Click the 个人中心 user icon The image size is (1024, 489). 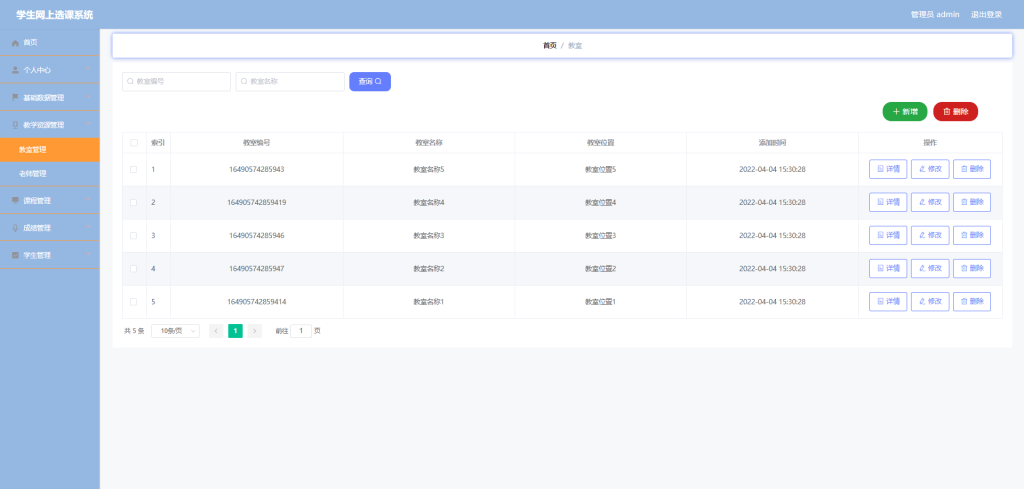point(16,70)
